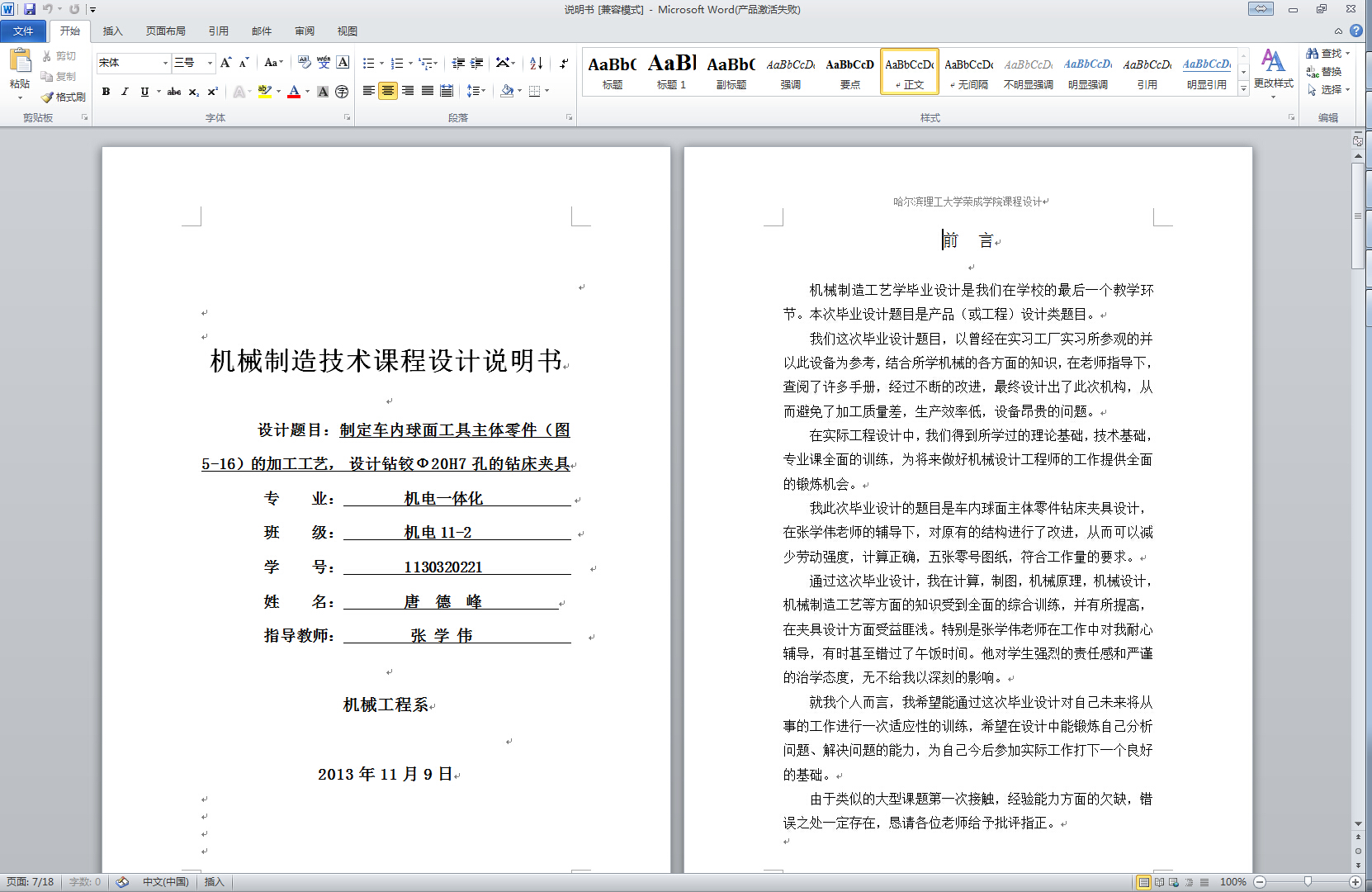The height and width of the screenshot is (892, 1372).
Task: Click the Character Shading icon
Action: [323, 92]
